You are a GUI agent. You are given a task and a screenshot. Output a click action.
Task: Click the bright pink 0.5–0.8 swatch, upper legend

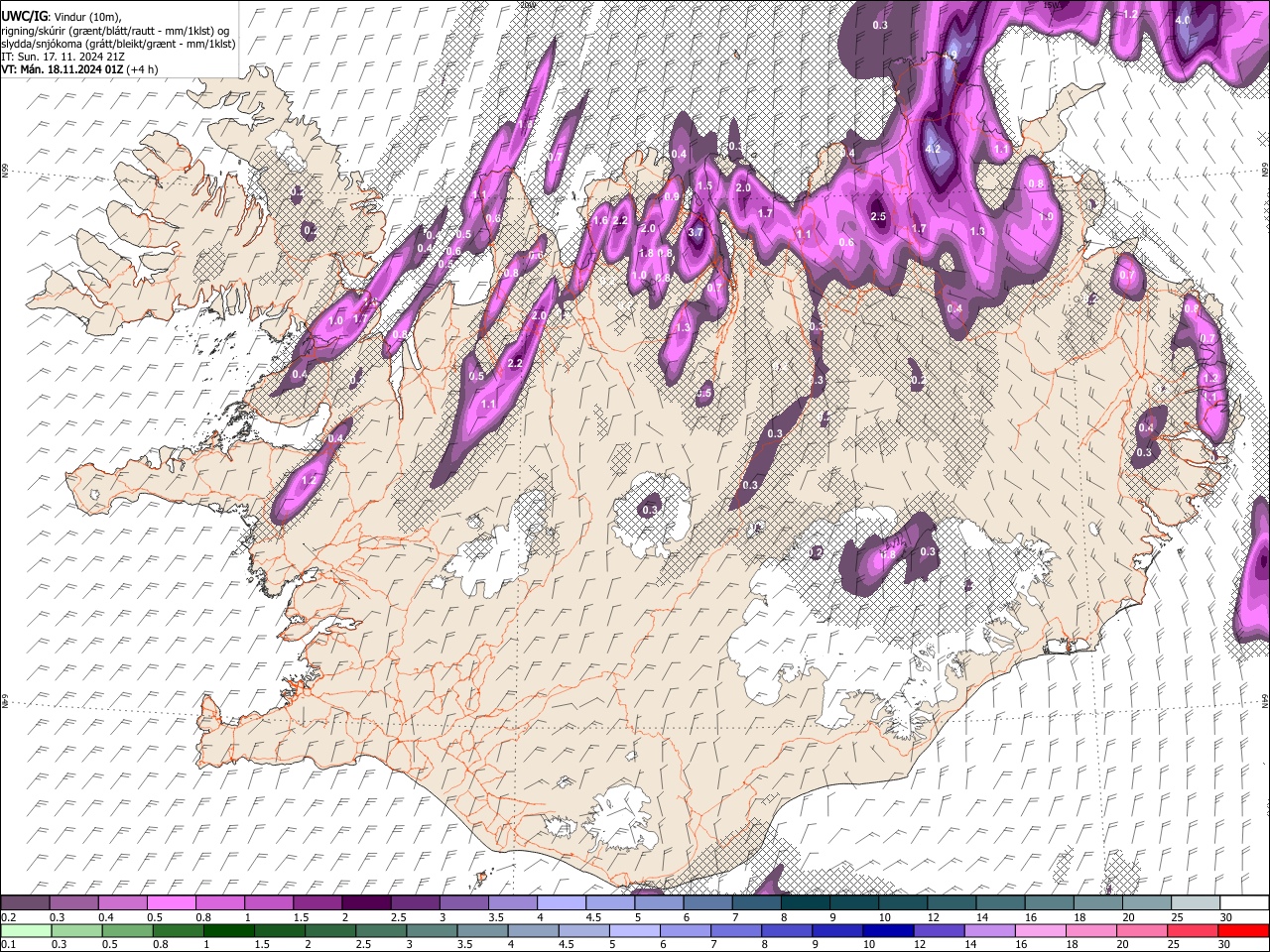click(171, 903)
